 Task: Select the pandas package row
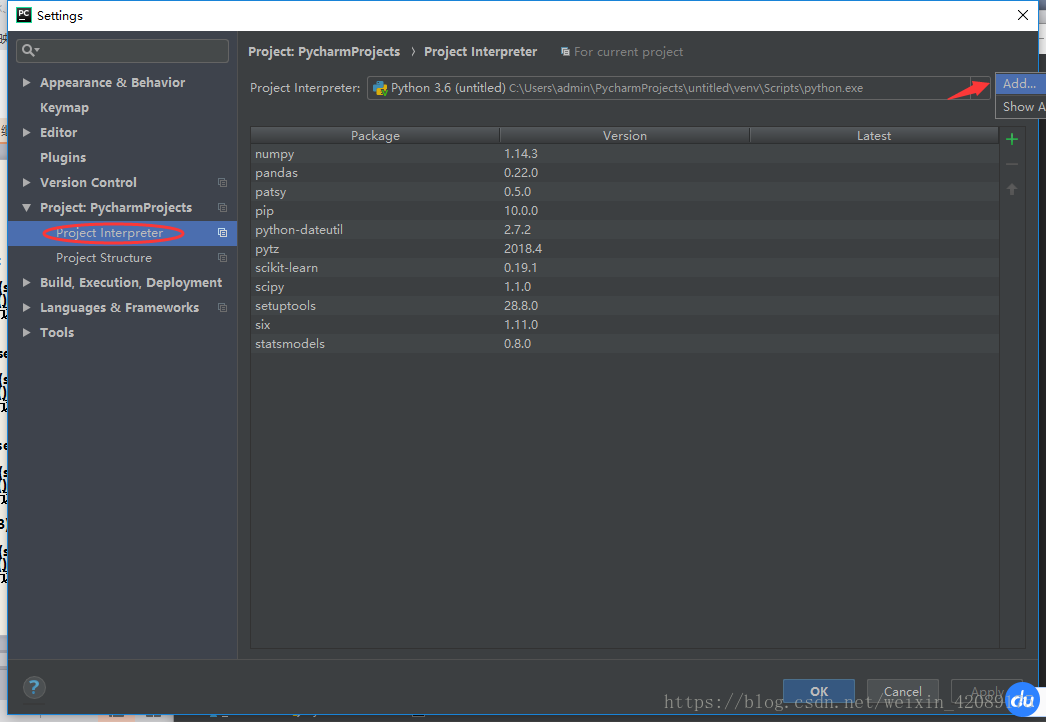624,173
